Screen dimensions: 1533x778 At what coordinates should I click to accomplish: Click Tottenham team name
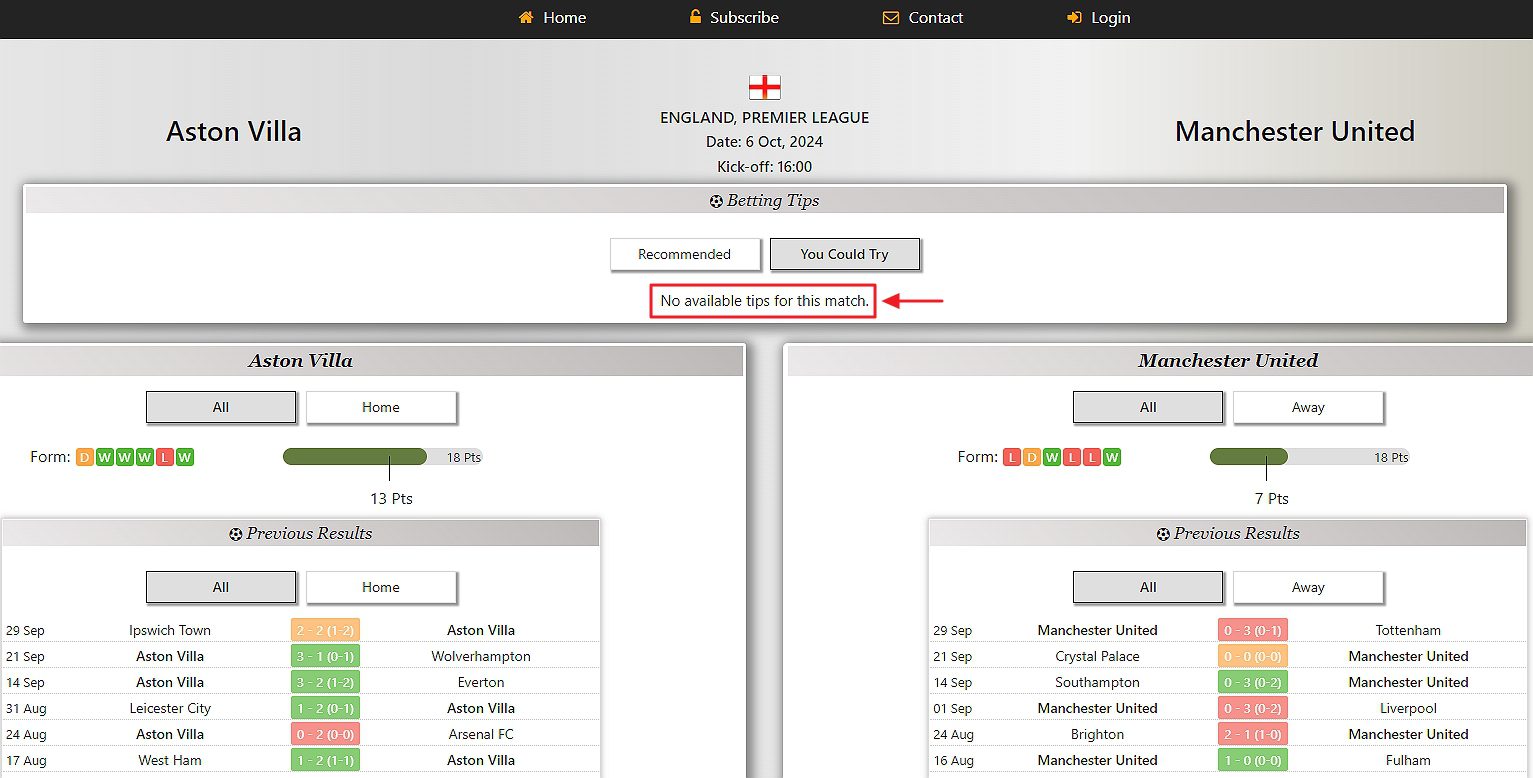1408,630
